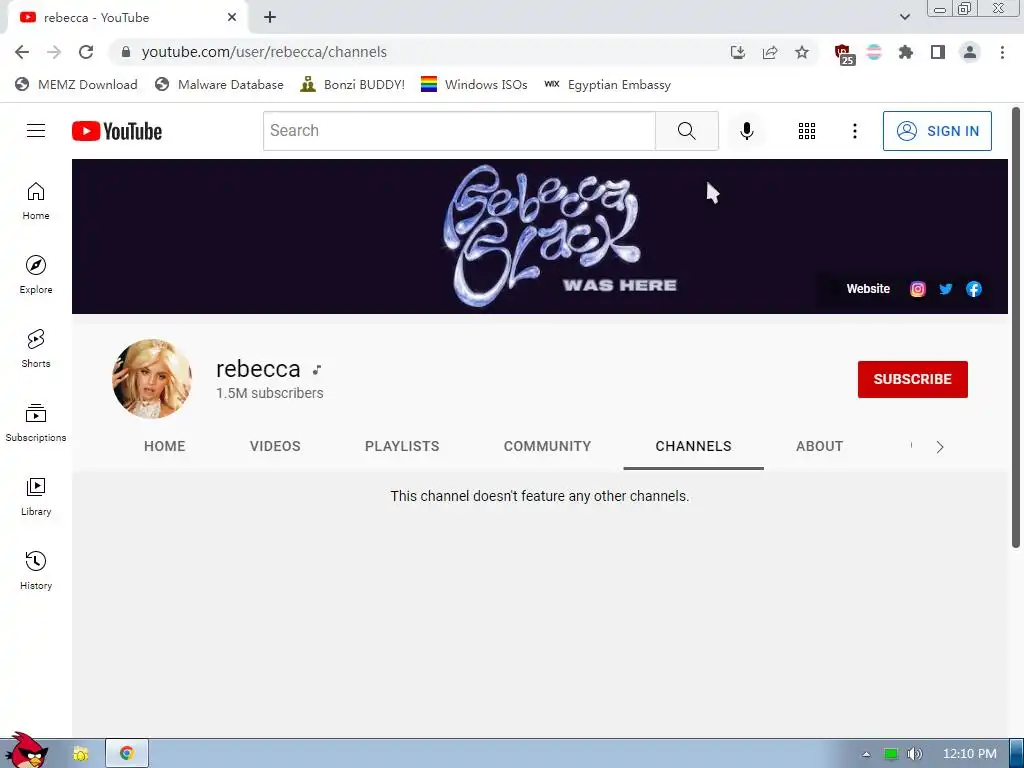Open the channel's Facebook link icon

(974, 289)
